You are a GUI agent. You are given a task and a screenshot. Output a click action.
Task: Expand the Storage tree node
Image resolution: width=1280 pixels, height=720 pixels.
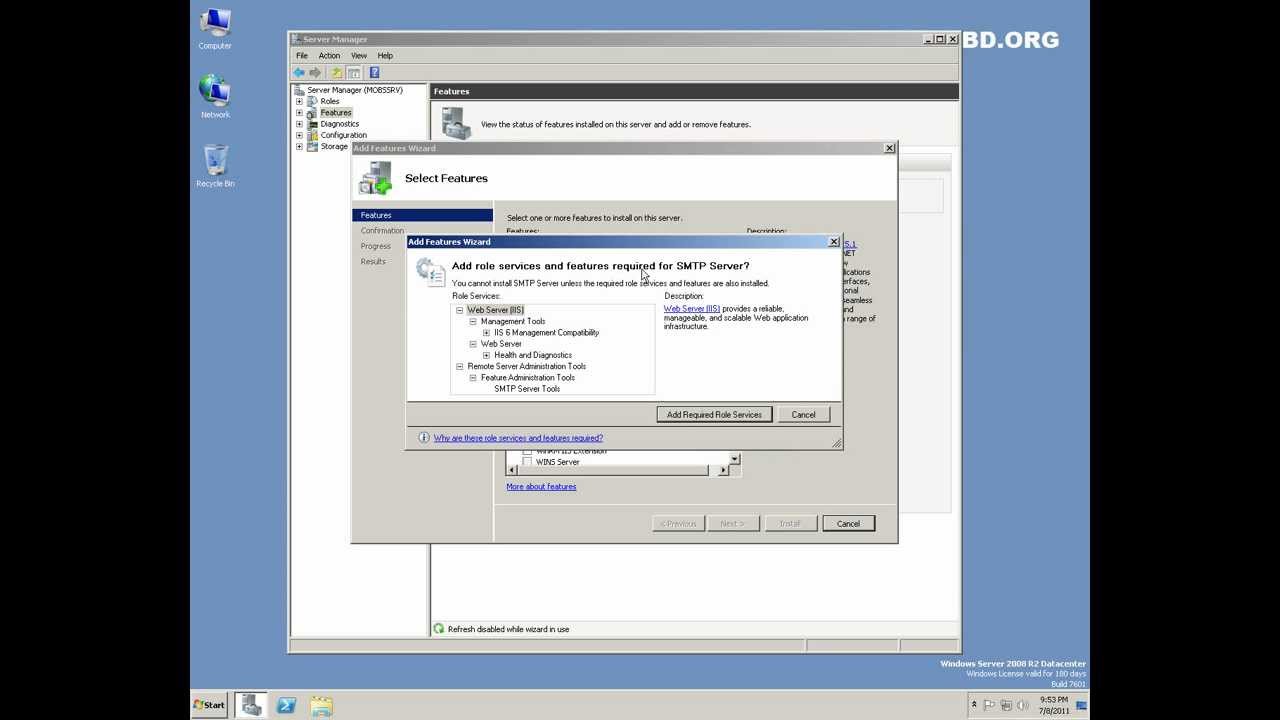coord(299,146)
